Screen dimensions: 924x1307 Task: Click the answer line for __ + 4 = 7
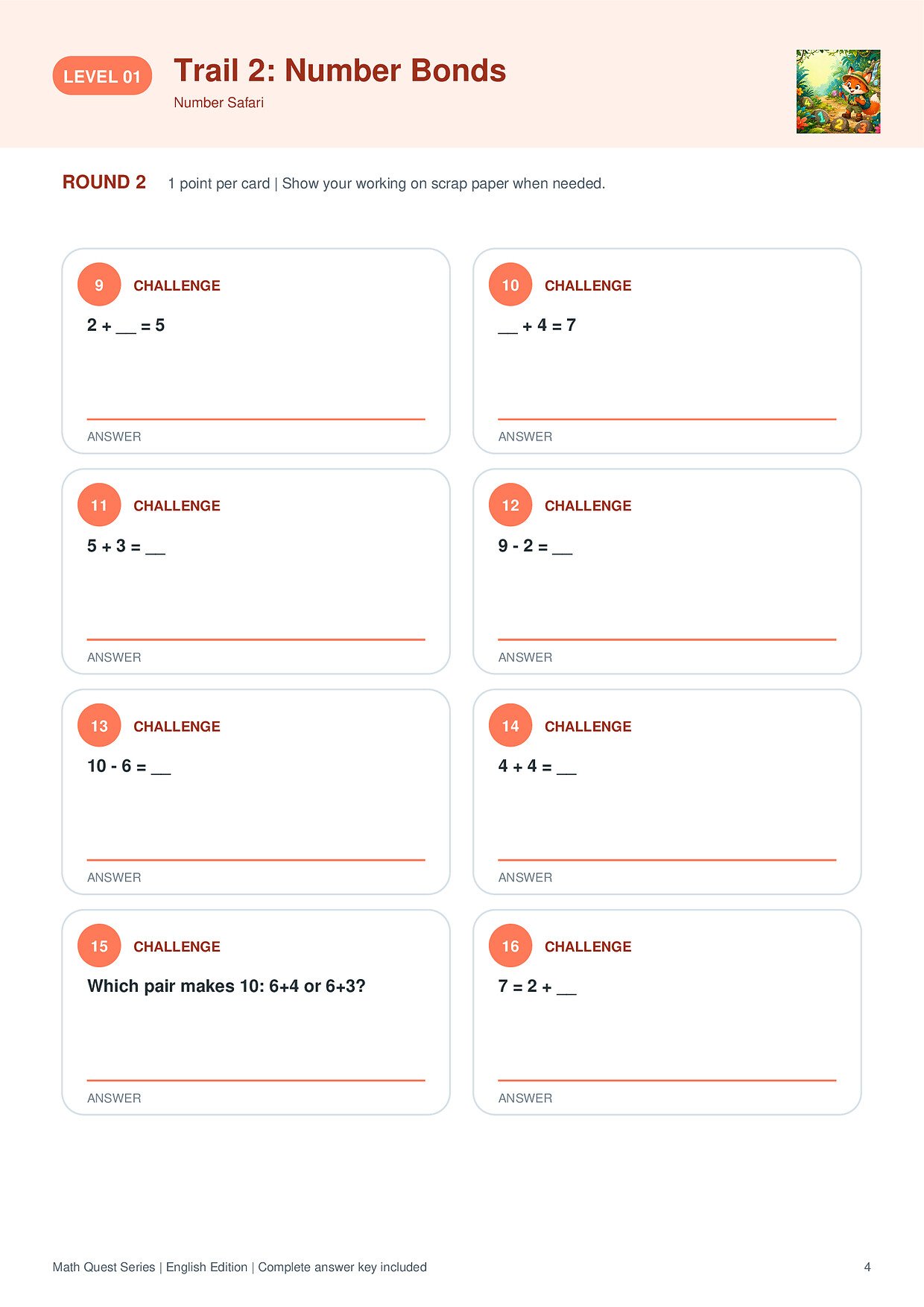pyautogui.click(x=667, y=420)
